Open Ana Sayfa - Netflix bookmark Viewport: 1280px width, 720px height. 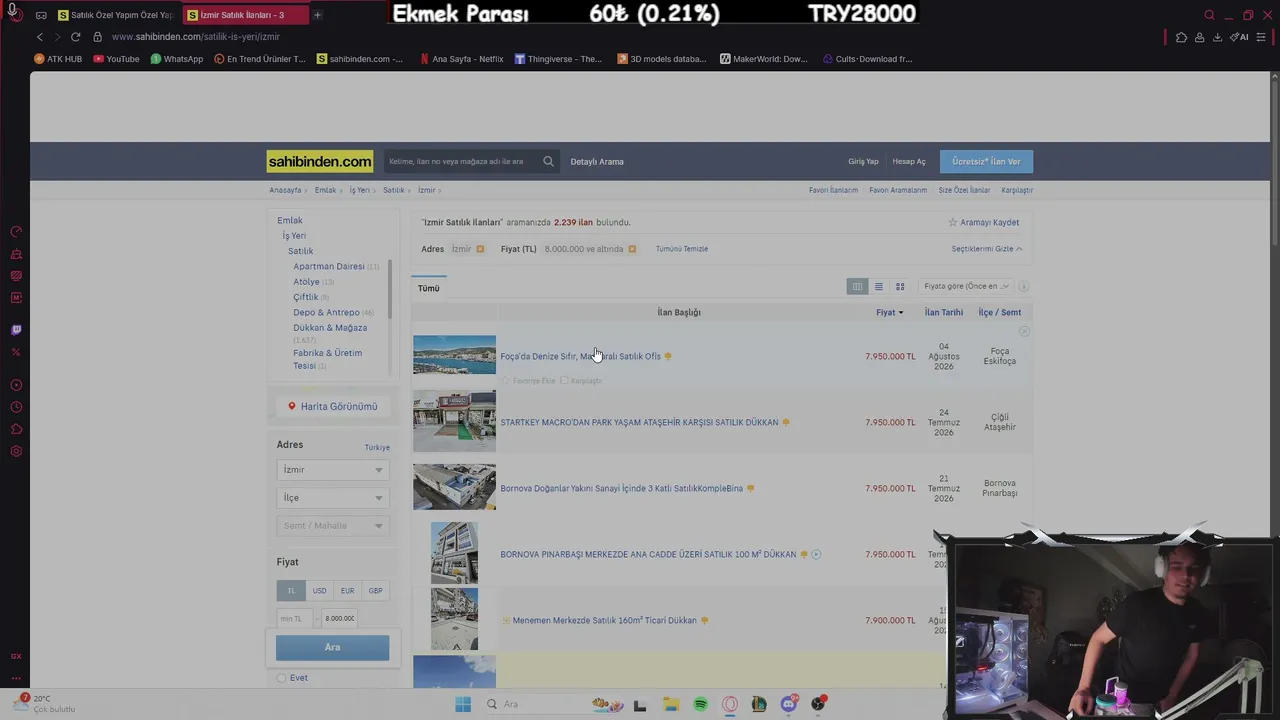point(461,59)
